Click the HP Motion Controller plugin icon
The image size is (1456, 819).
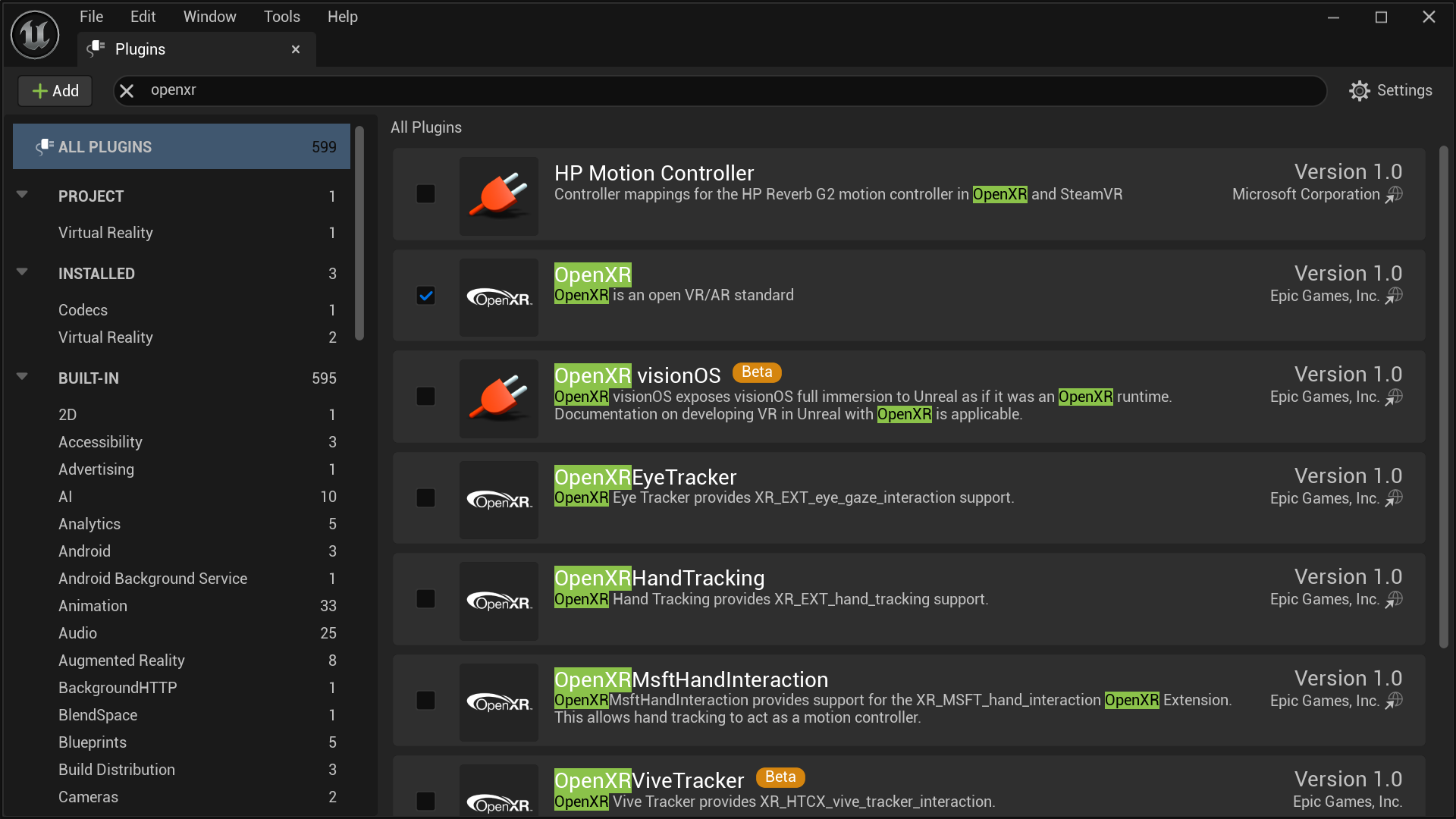(x=497, y=193)
